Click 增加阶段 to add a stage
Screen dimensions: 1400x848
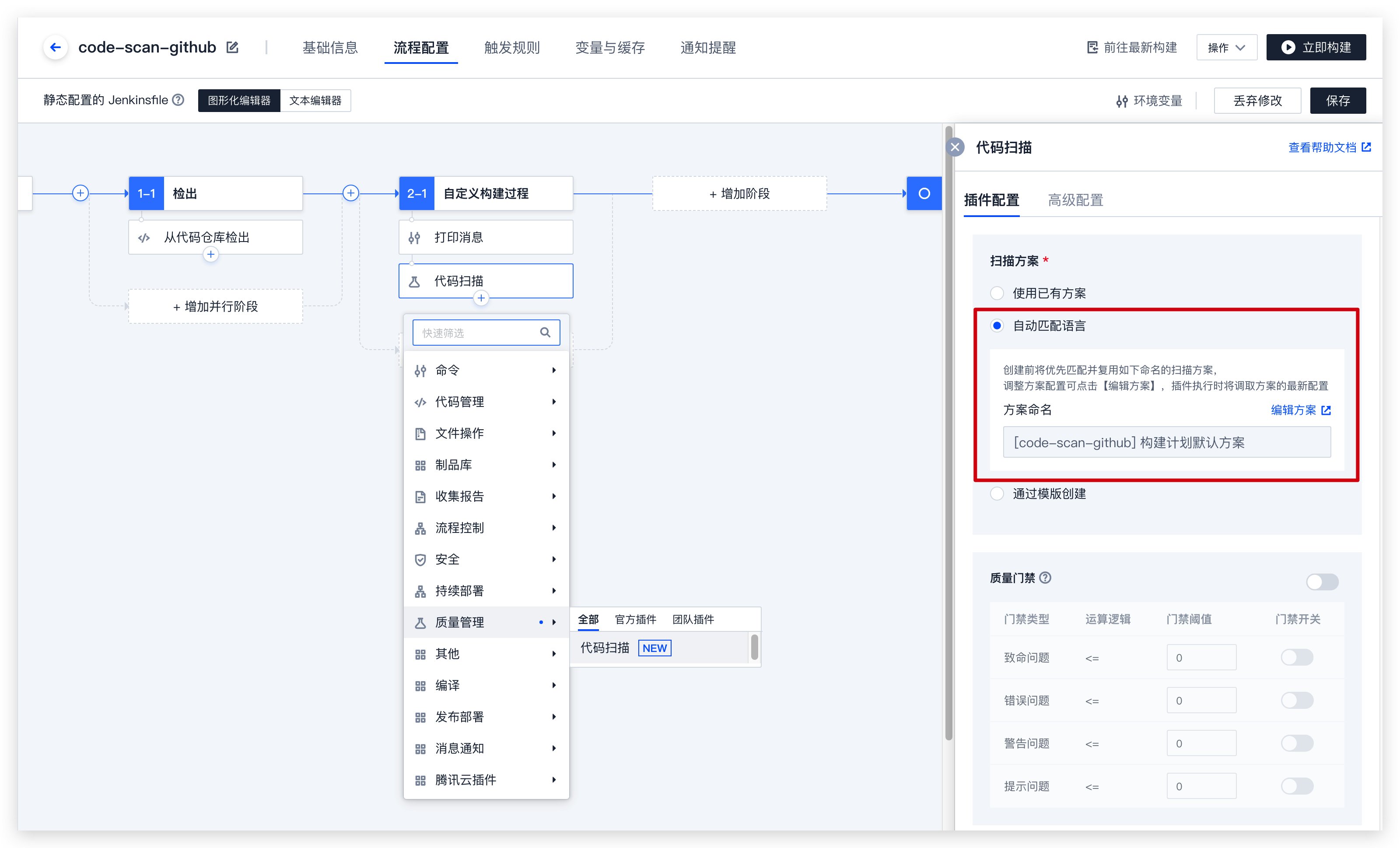click(740, 194)
